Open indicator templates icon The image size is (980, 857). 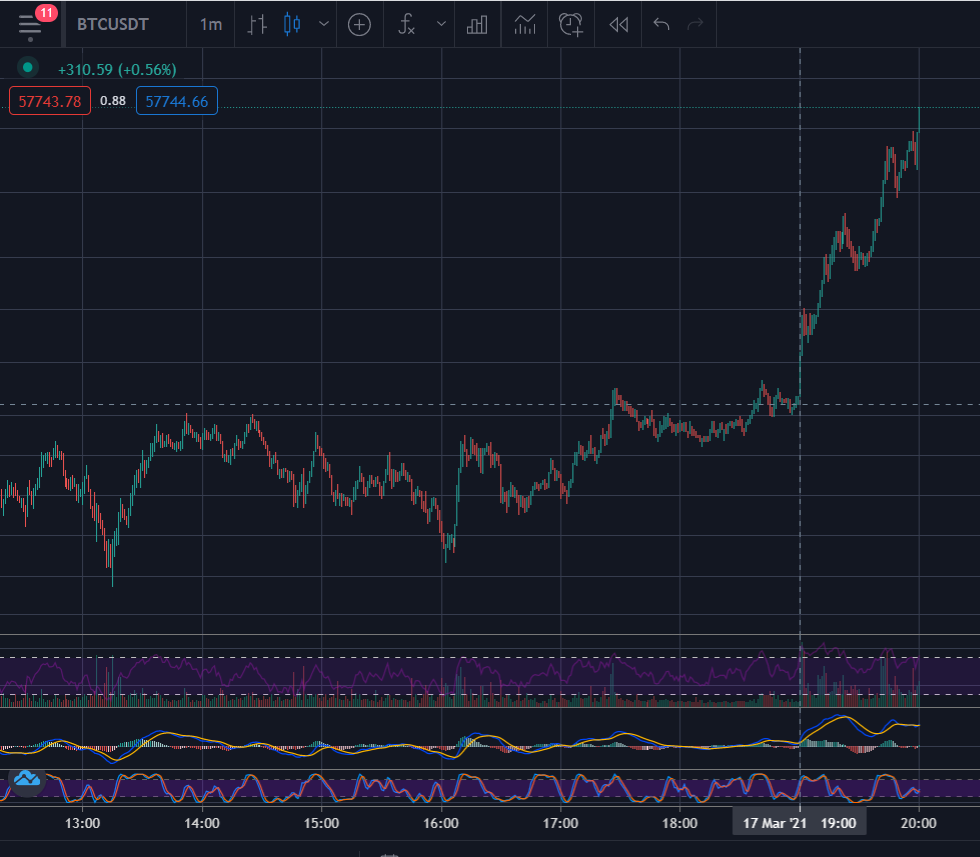525,24
